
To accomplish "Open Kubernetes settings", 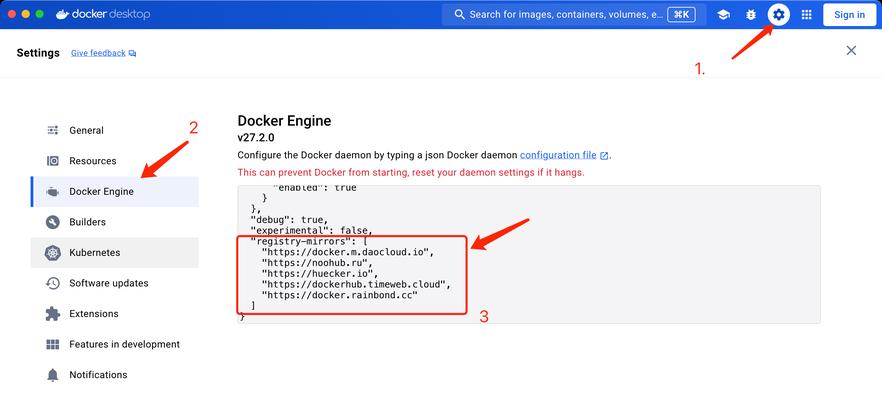I will pos(115,253).
